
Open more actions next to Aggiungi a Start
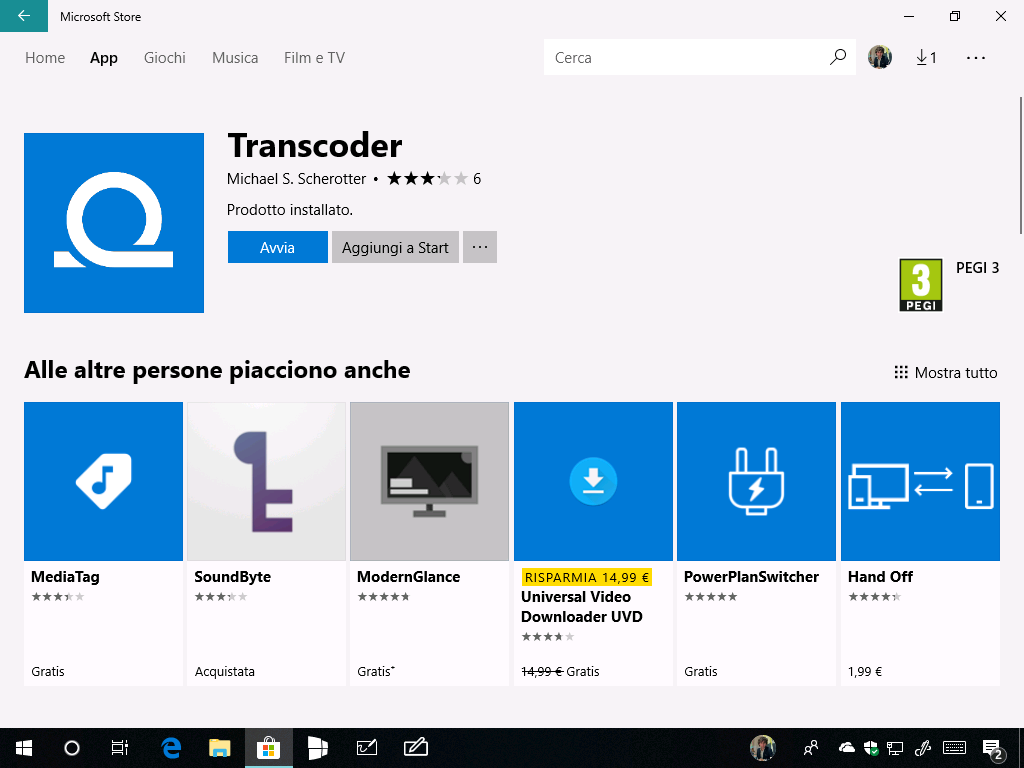point(480,247)
